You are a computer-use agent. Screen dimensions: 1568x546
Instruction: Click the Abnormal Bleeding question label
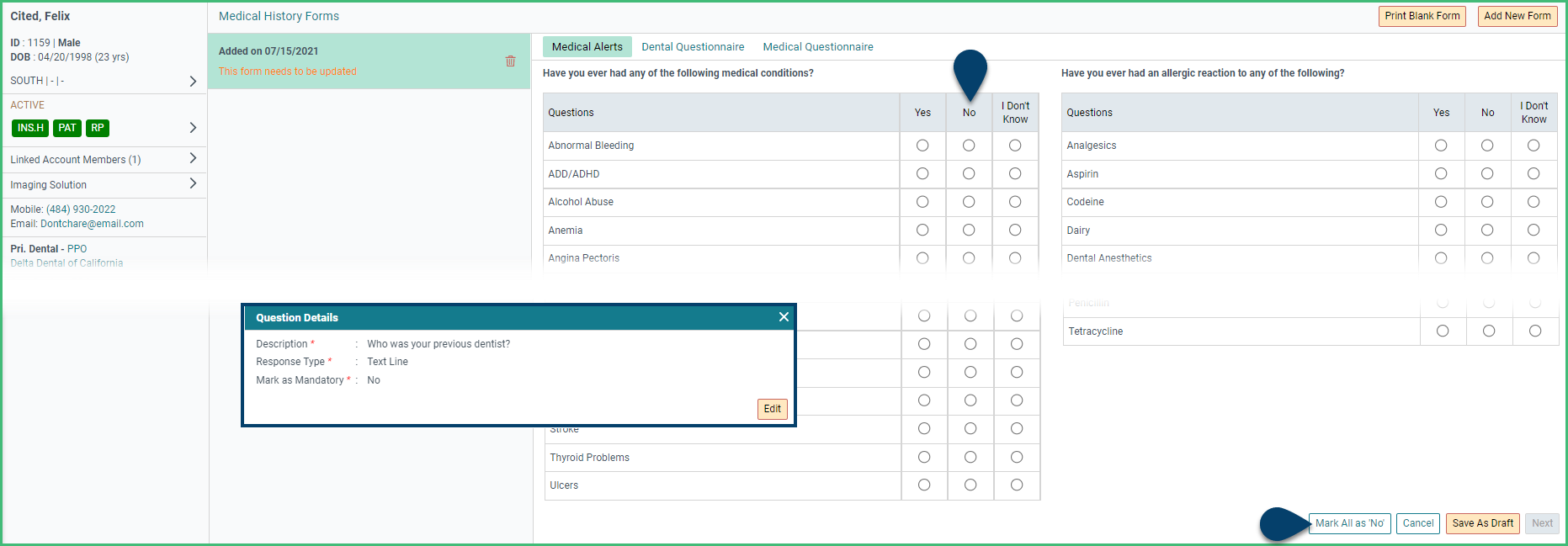(x=591, y=146)
